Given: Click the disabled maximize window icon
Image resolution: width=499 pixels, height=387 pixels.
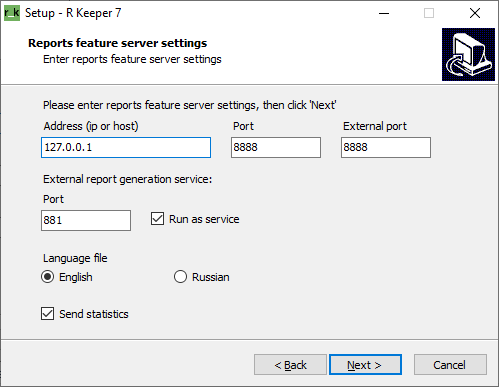Looking at the screenshot, I should coord(429,13).
